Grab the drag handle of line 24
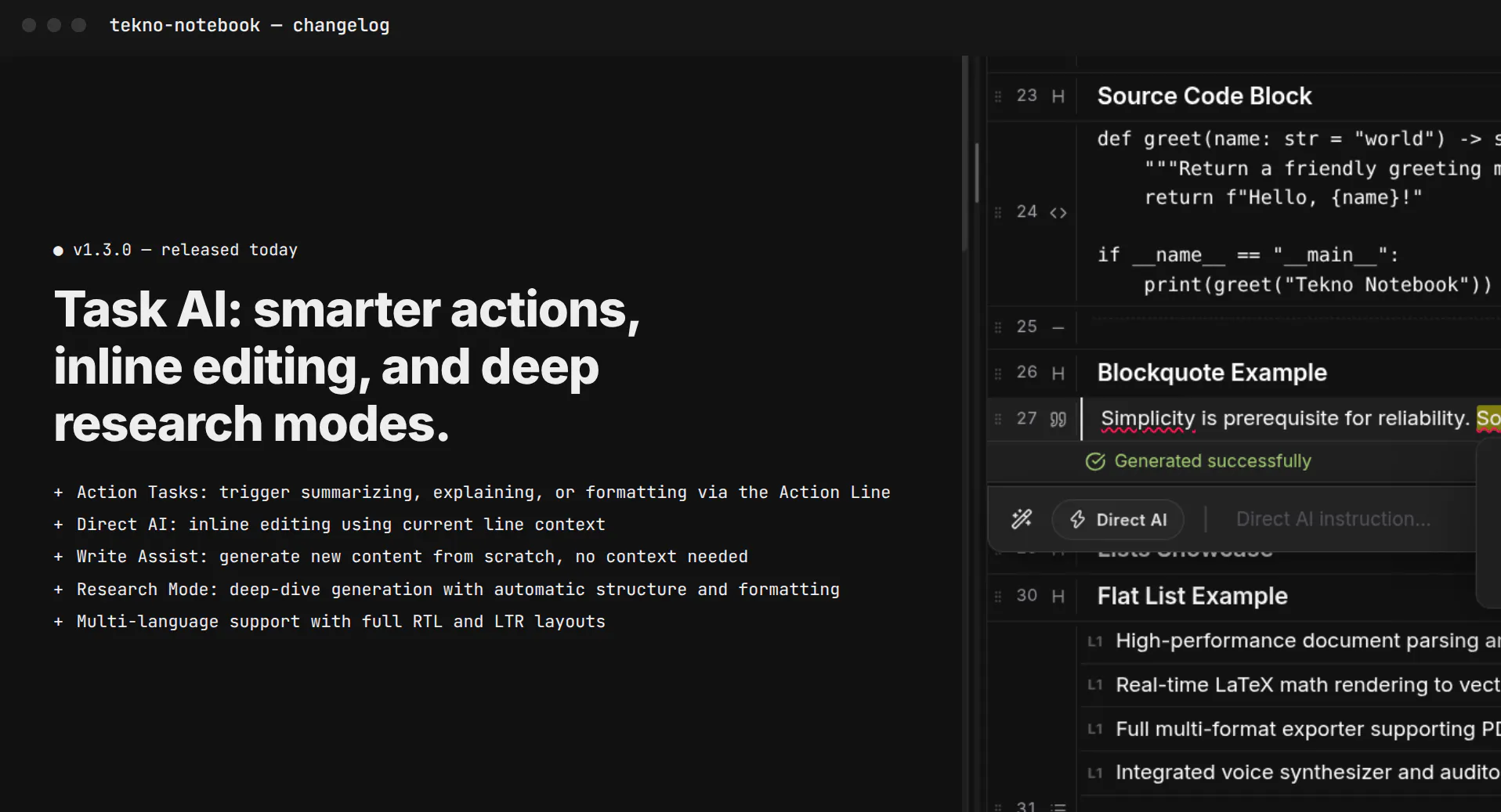Viewport: 1501px width, 812px height. coord(998,212)
